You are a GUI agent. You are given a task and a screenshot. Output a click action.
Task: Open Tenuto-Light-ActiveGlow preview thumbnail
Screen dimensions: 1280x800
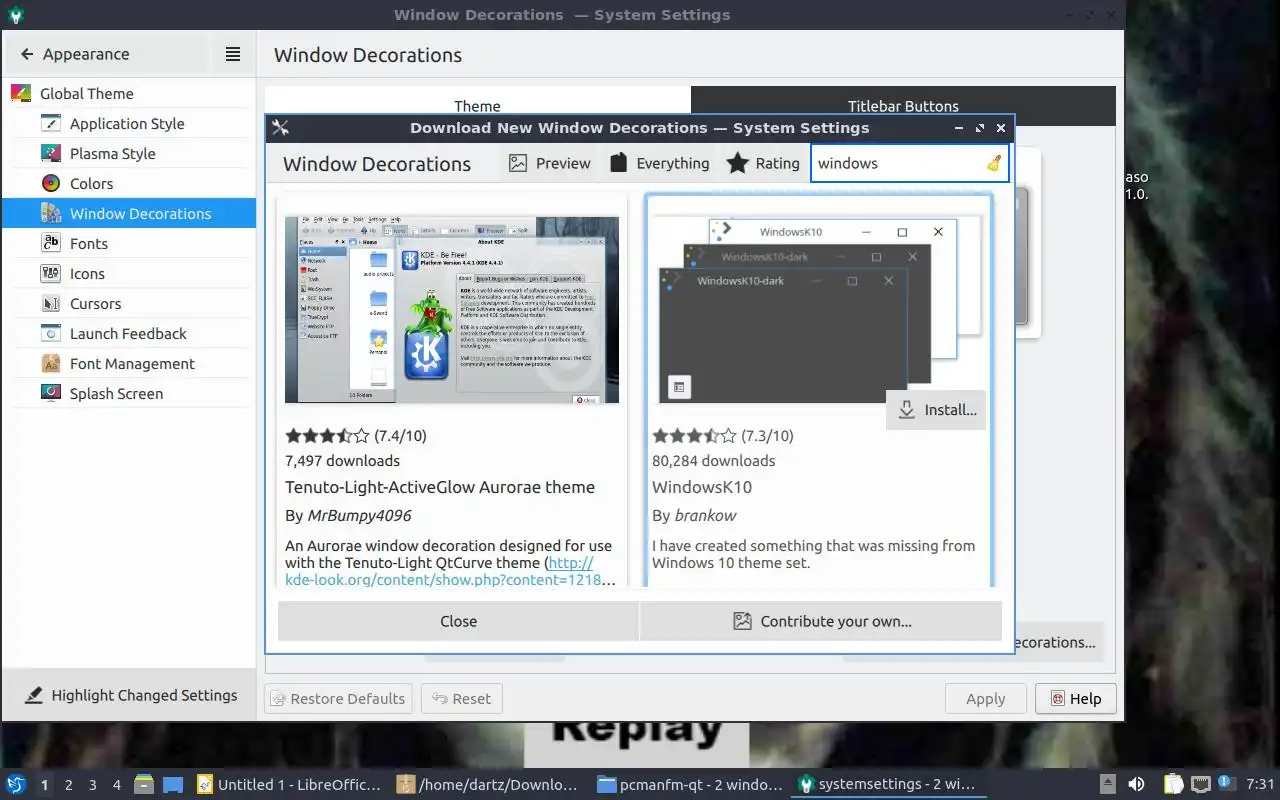452,310
